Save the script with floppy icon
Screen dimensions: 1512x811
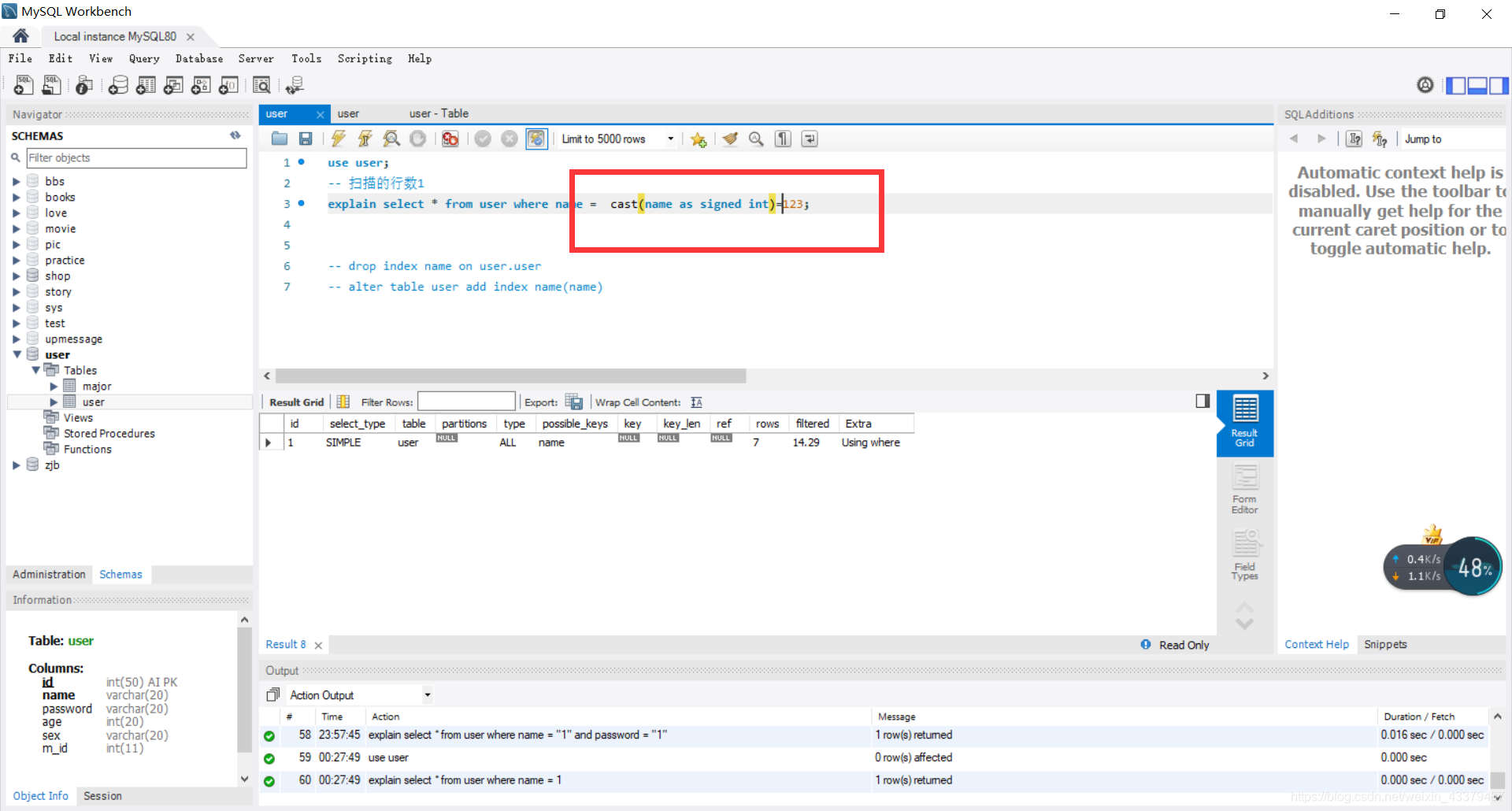[x=306, y=139]
